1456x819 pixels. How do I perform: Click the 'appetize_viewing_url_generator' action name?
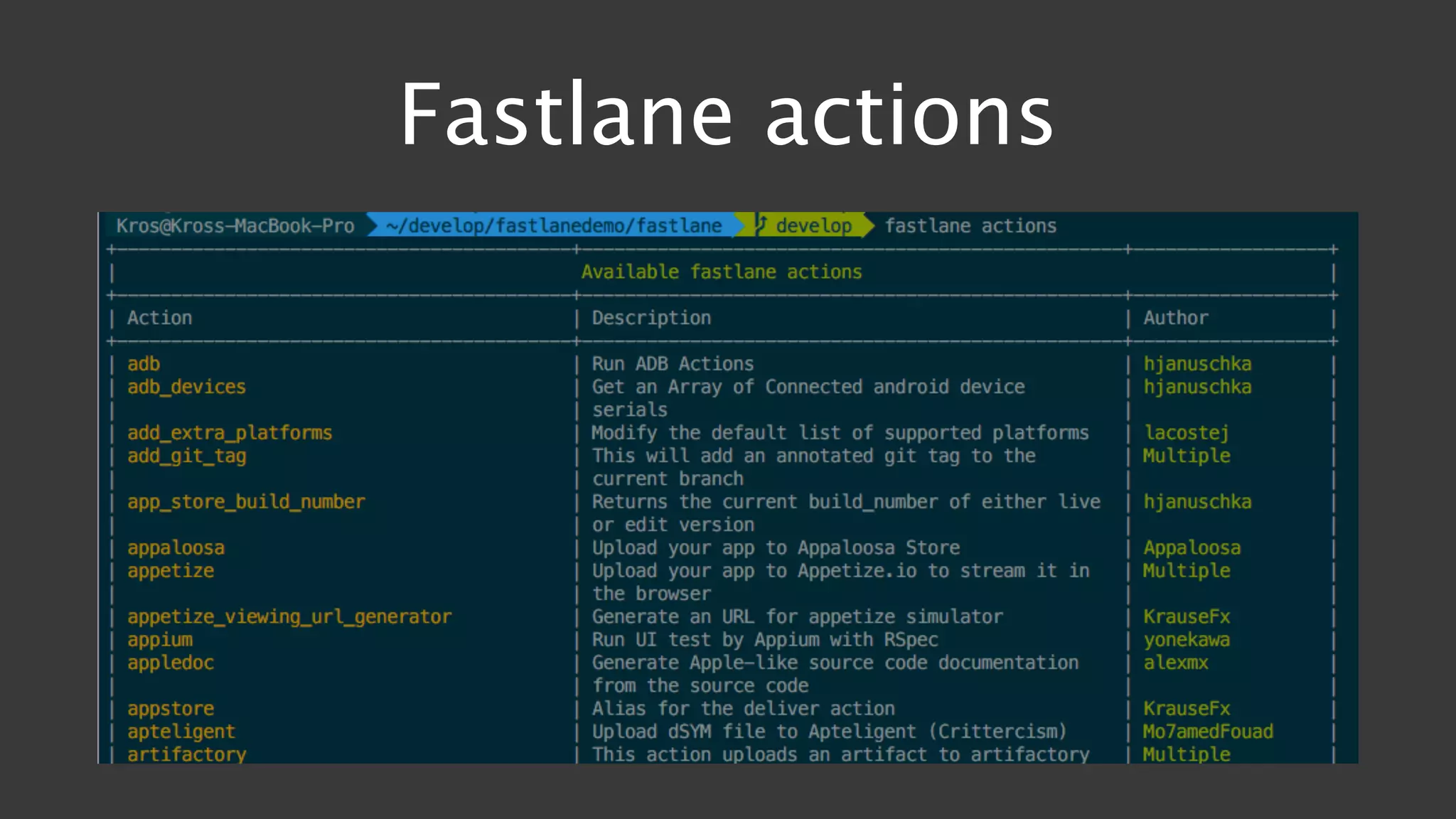pyautogui.click(x=289, y=617)
